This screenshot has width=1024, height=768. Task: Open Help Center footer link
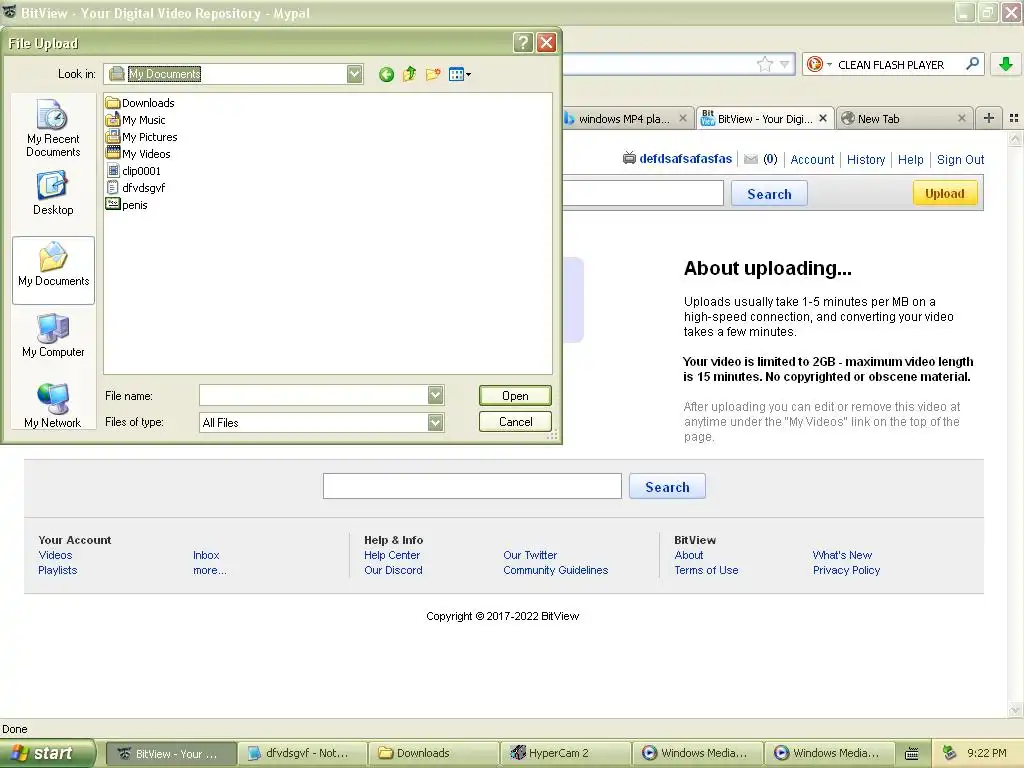click(392, 555)
